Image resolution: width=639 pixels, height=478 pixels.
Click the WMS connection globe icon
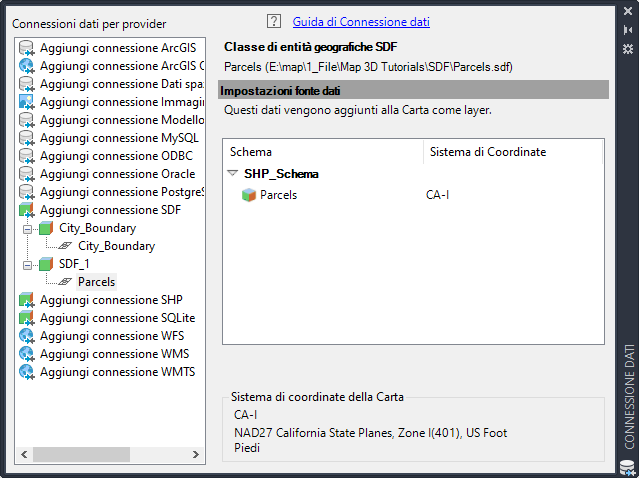(x=27, y=354)
